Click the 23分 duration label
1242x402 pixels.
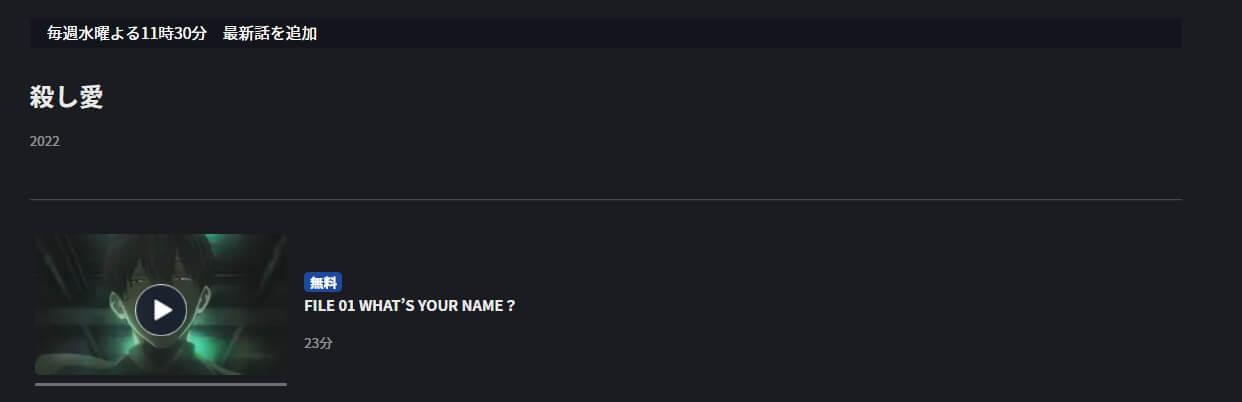click(318, 343)
